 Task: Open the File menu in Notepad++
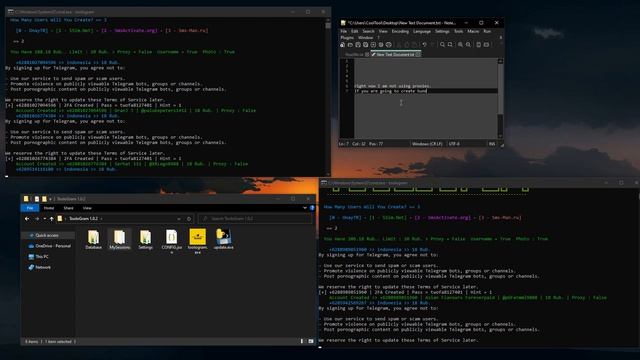tap(344, 31)
